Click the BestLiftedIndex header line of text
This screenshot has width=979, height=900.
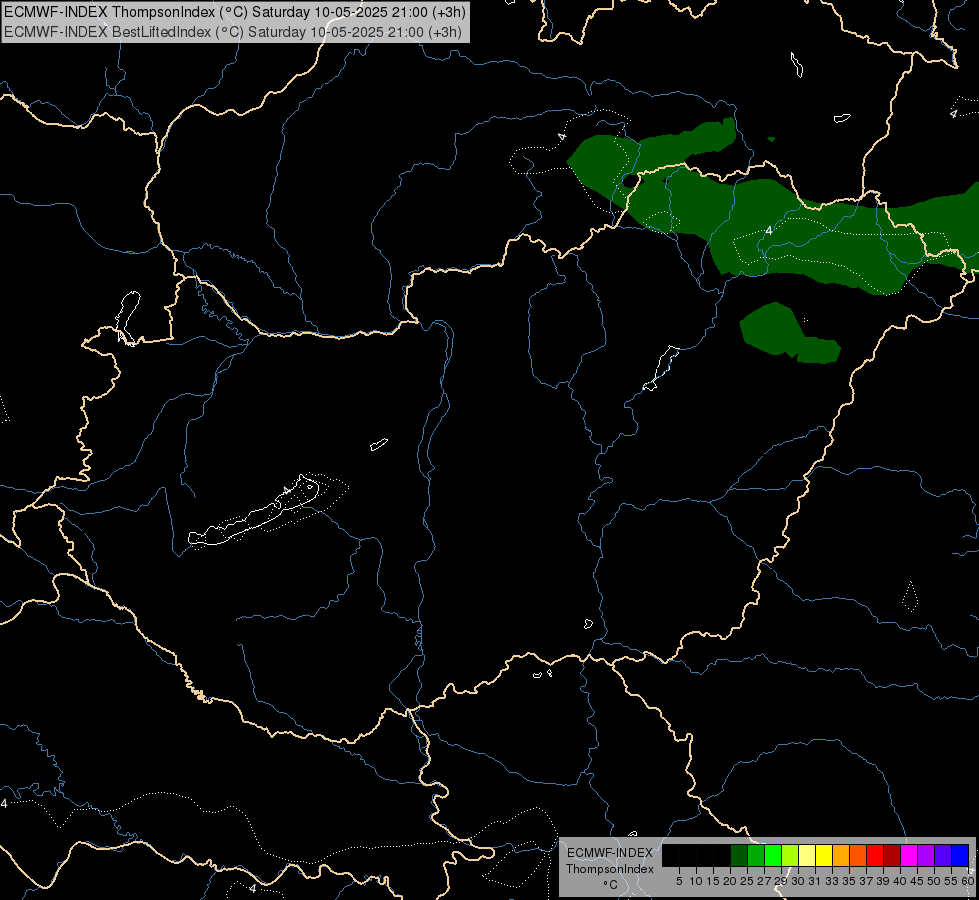232,32
